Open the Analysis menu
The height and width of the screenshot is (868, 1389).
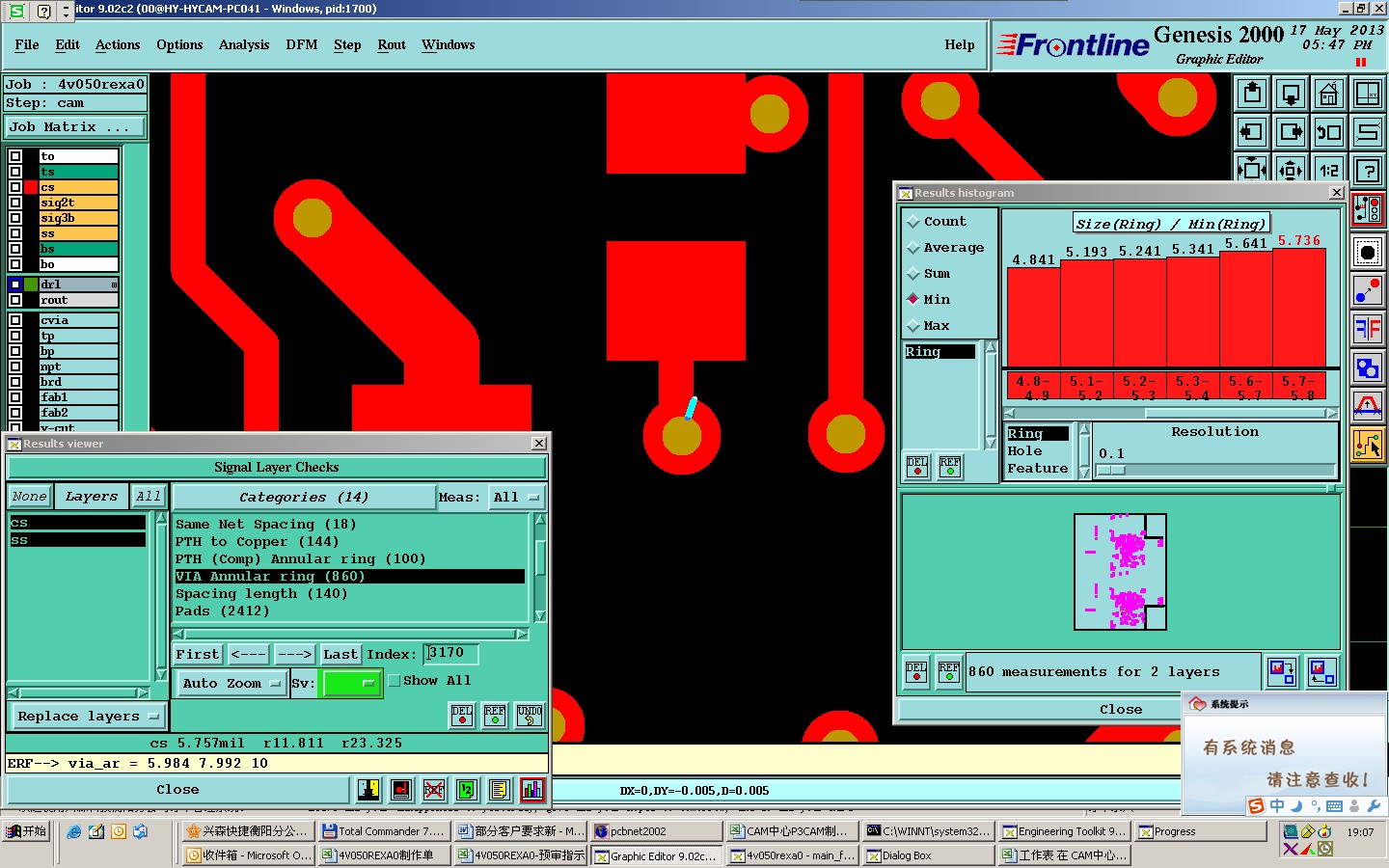(x=244, y=45)
